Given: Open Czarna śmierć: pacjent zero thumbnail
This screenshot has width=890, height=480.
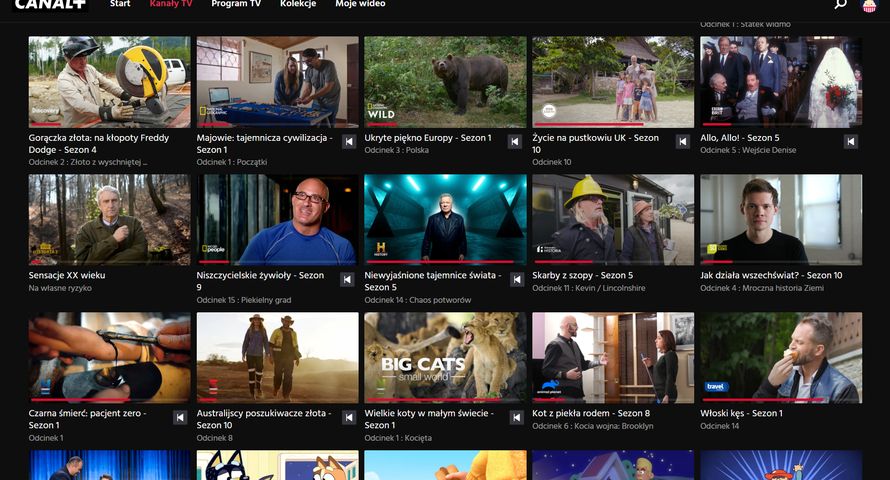Looking at the screenshot, I should [110, 357].
